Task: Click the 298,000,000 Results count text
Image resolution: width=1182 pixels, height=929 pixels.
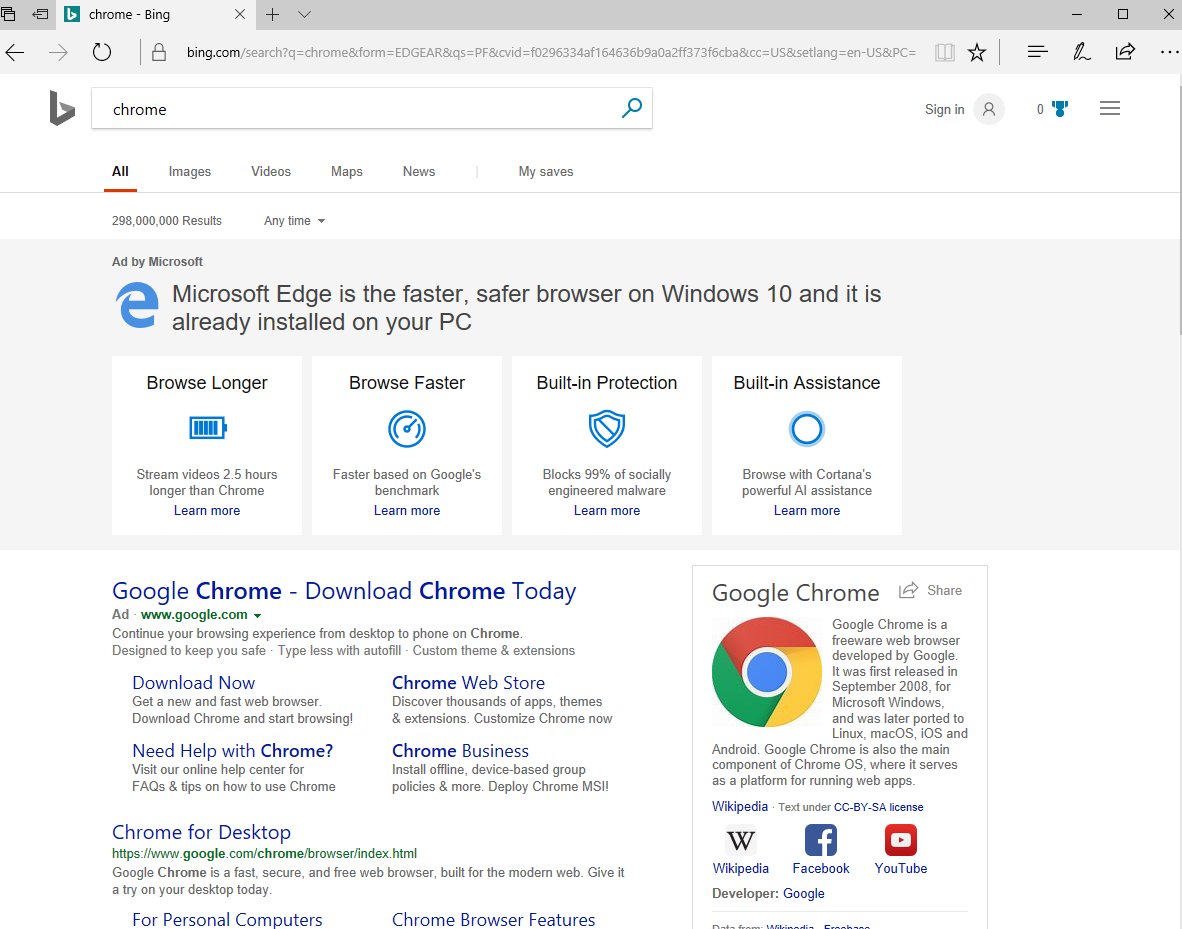Action: (x=167, y=221)
